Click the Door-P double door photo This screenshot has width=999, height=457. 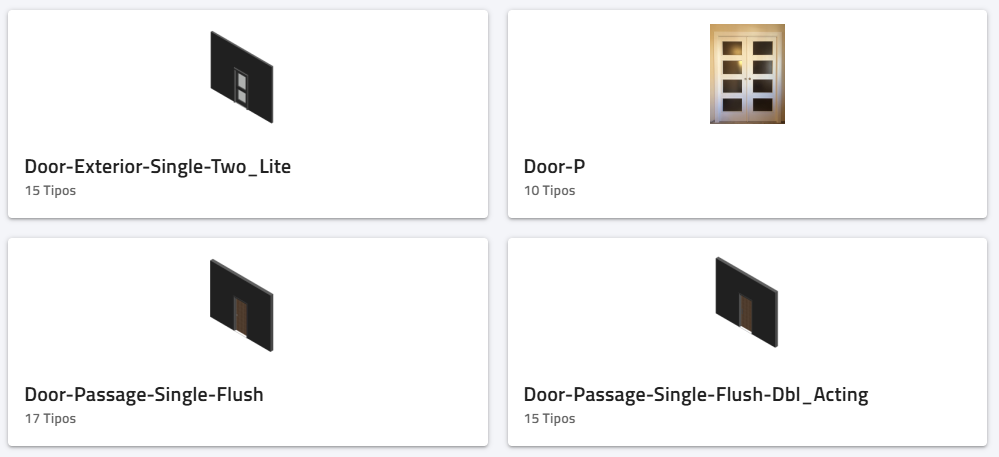(747, 74)
